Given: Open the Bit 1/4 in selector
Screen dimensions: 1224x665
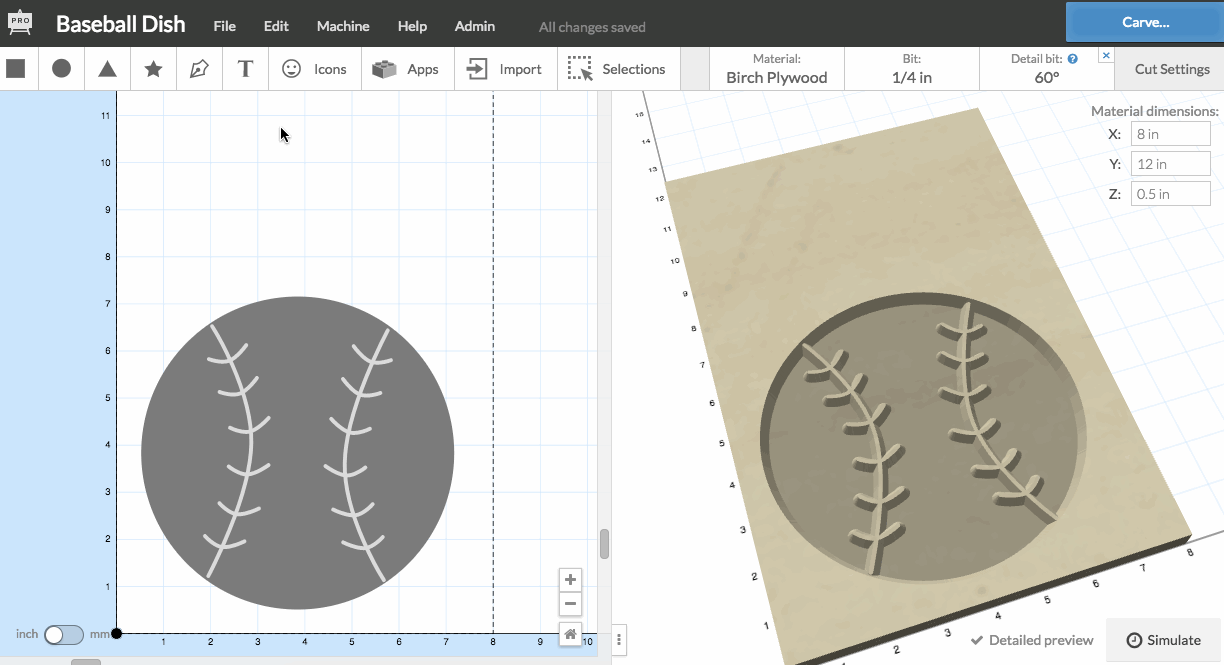Looking at the screenshot, I should pyautogui.click(x=911, y=69).
